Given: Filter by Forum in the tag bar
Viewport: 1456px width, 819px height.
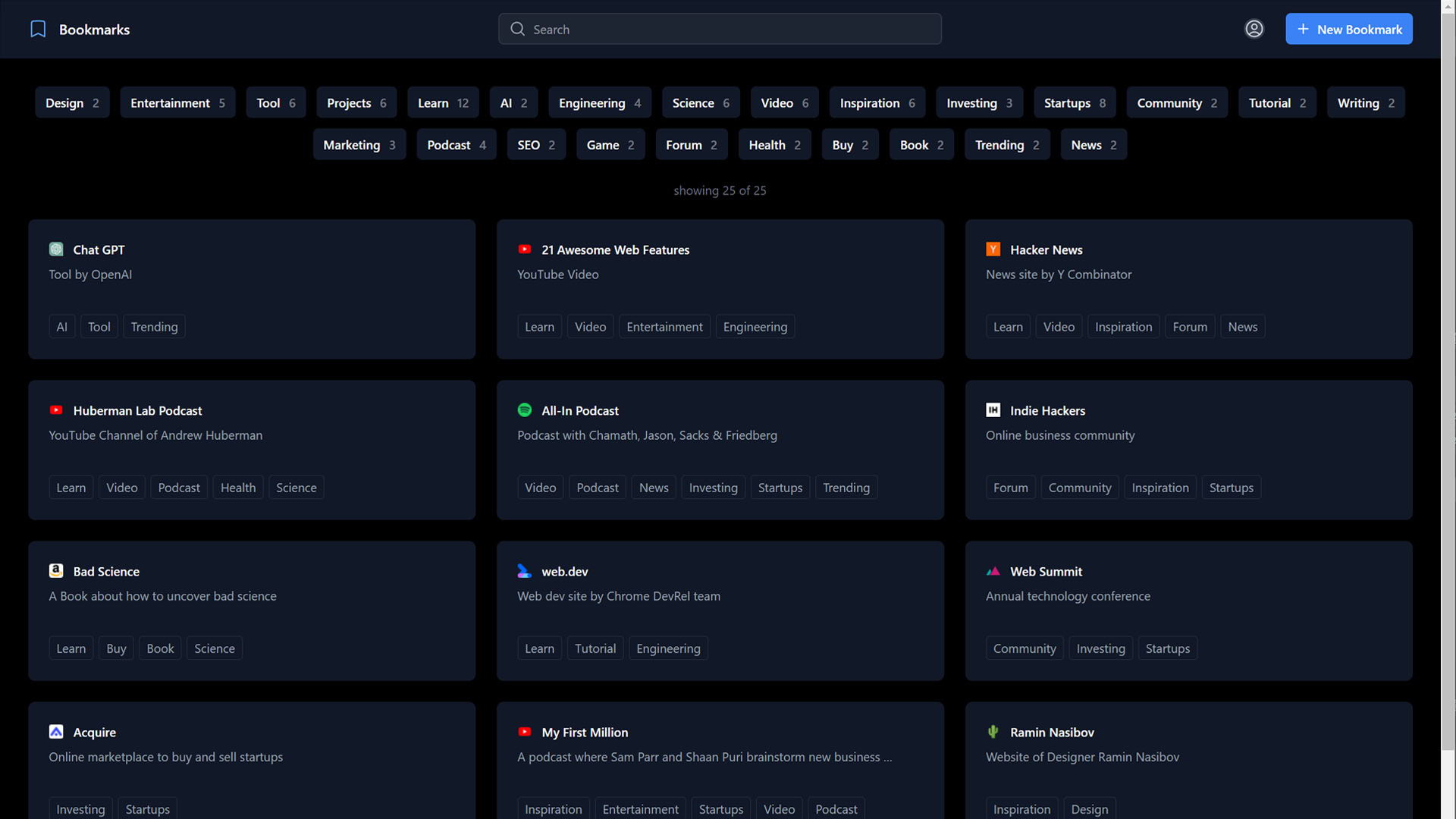Looking at the screenshot, I should [x=692, y=144].
